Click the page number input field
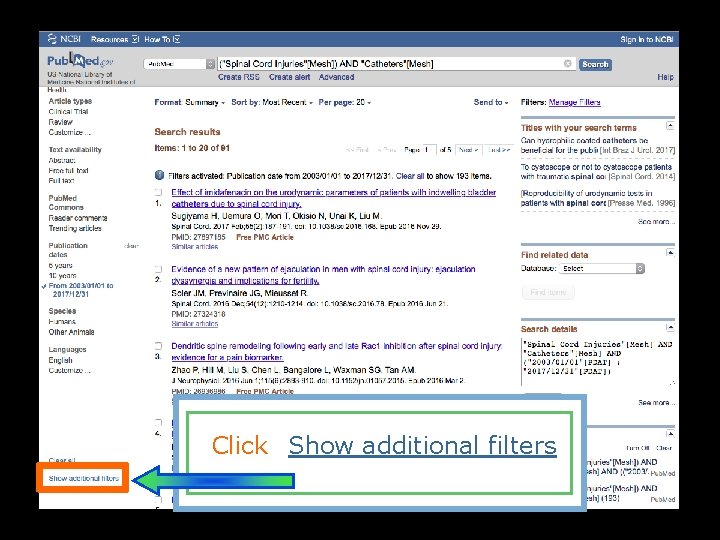 coord(429,150)
